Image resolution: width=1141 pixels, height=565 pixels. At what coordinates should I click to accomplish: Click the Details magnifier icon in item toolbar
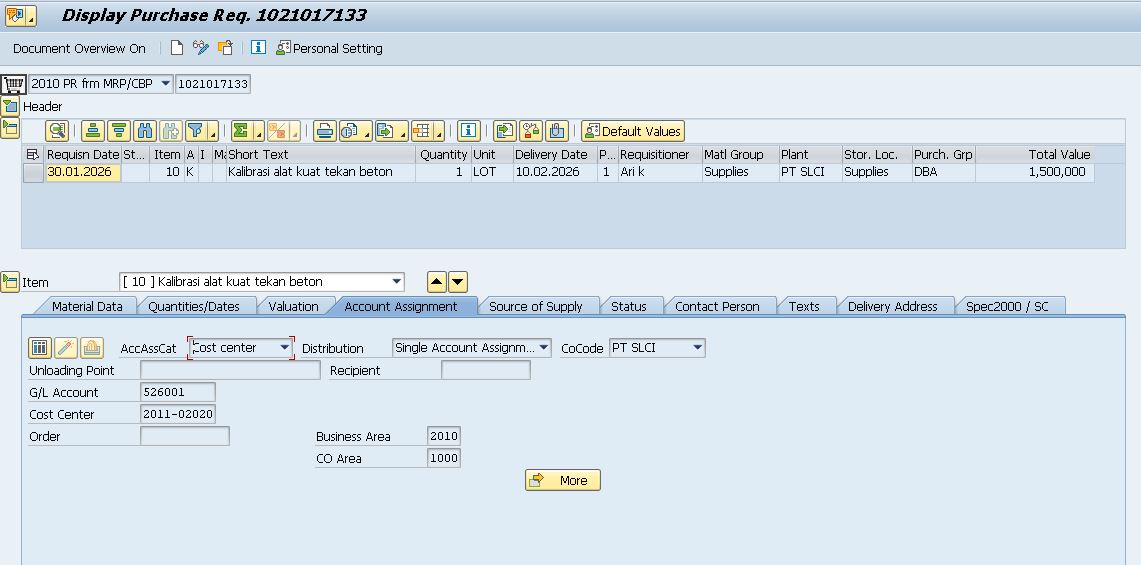click(57, 131)
